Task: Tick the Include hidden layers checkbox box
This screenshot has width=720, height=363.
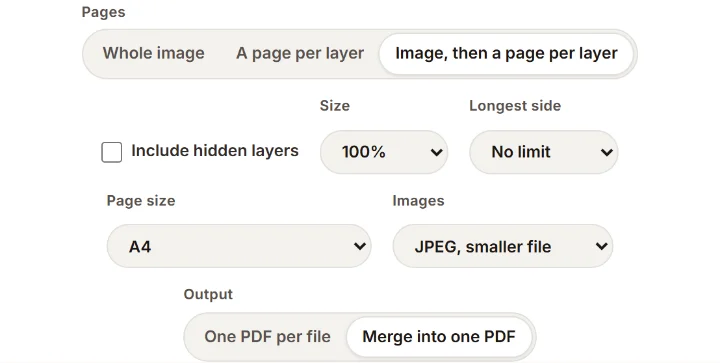Action: point(112,152)
